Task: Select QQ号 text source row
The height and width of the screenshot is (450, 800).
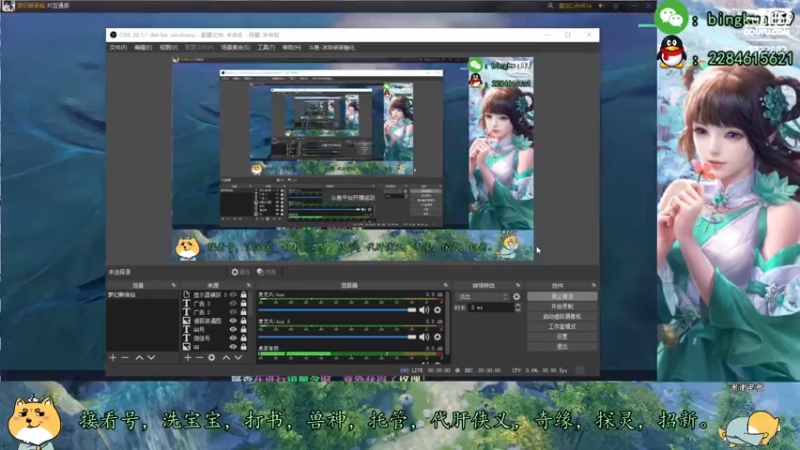Action: (217, 329)
